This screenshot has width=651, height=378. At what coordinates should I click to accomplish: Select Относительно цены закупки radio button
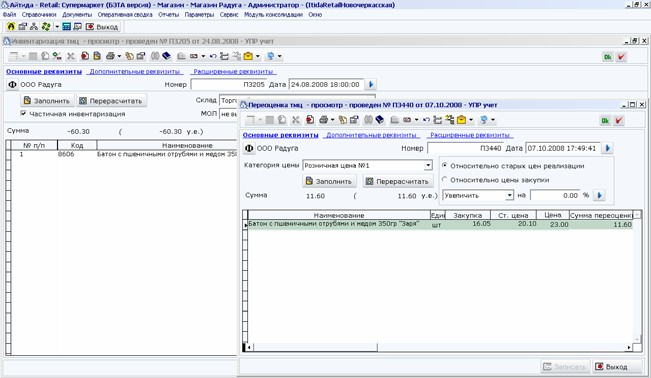445,179
